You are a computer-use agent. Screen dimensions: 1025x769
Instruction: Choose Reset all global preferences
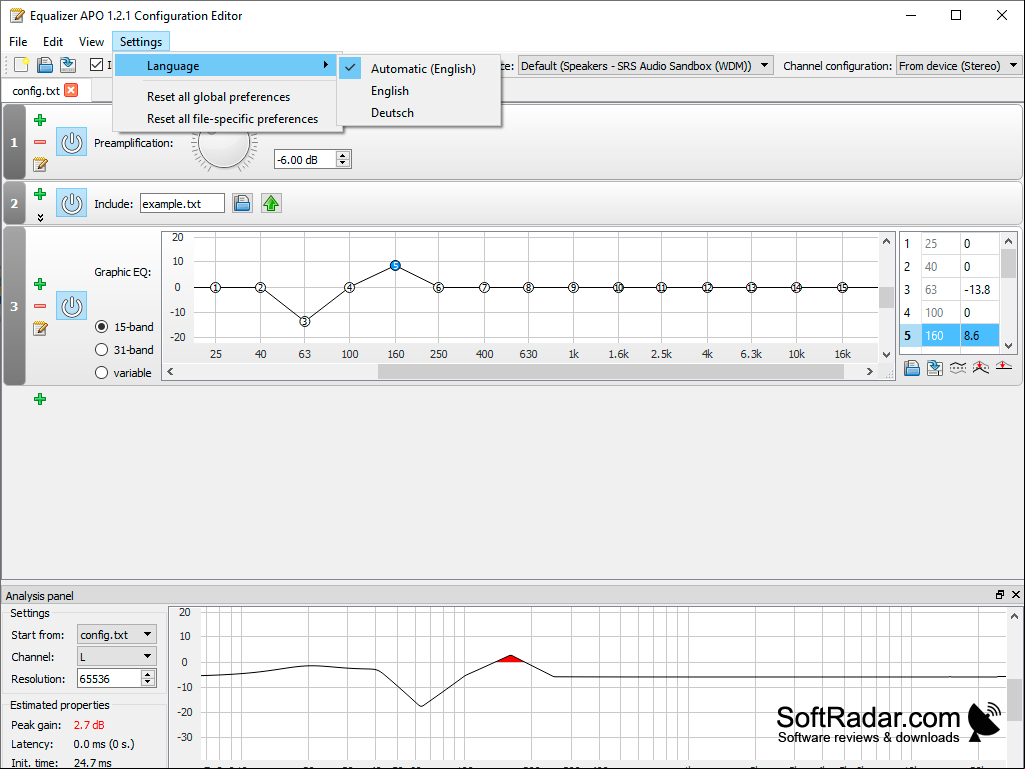(x=226, y=97)
